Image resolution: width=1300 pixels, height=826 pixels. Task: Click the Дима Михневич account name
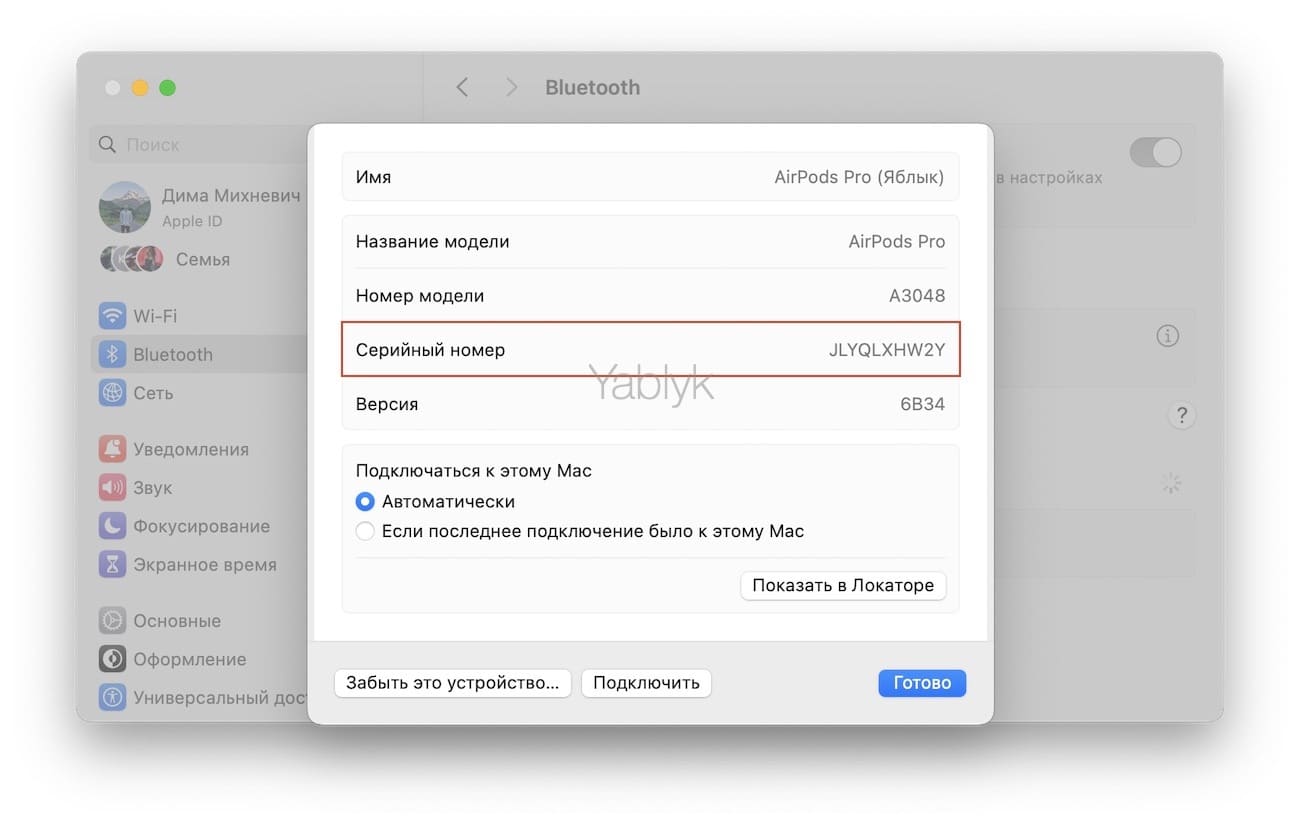point(231,196)
